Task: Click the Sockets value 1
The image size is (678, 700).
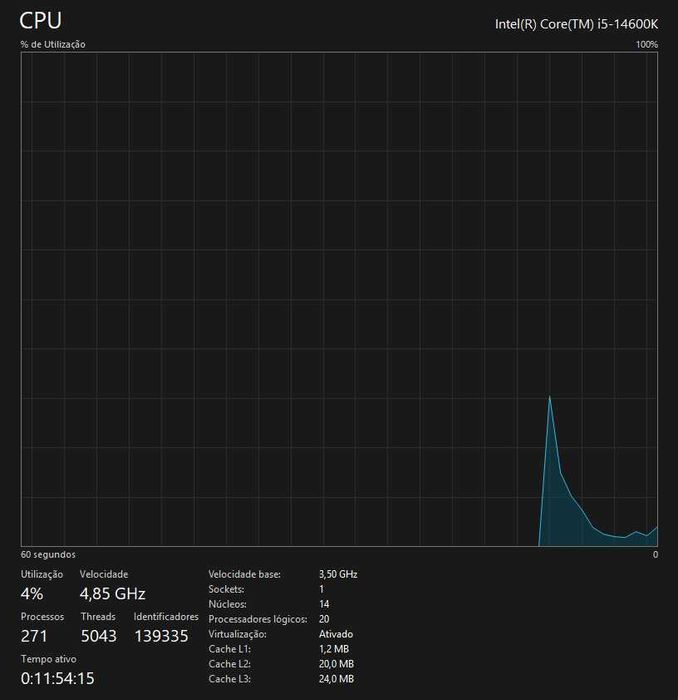Action: 321,589
